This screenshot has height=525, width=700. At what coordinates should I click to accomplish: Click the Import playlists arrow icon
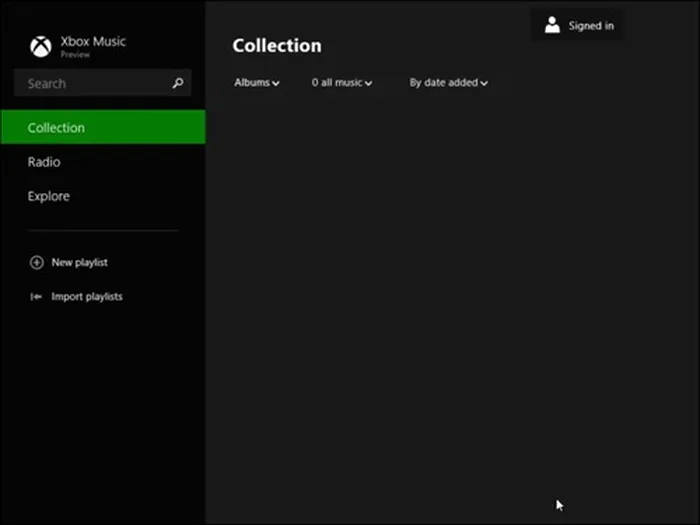pos(36,297)
